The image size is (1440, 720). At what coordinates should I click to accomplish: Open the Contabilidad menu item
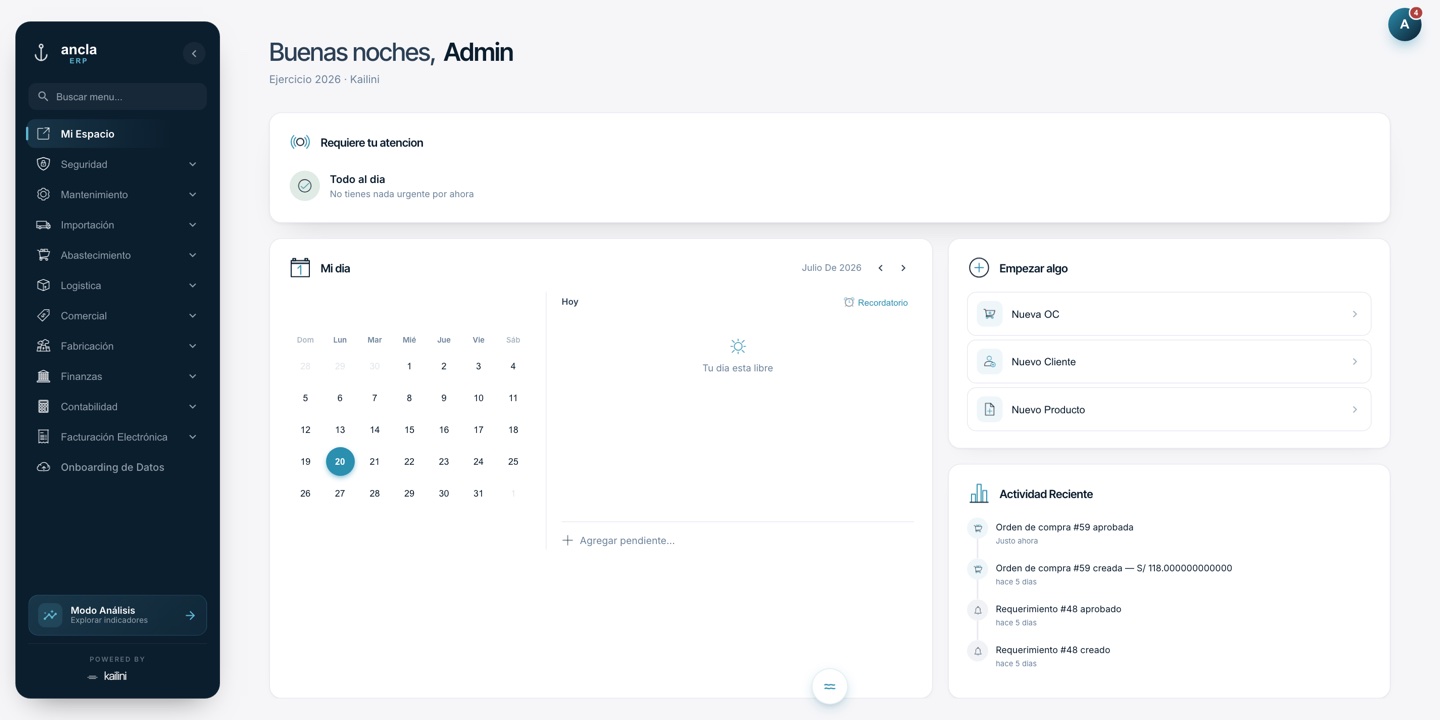[117, 407]
